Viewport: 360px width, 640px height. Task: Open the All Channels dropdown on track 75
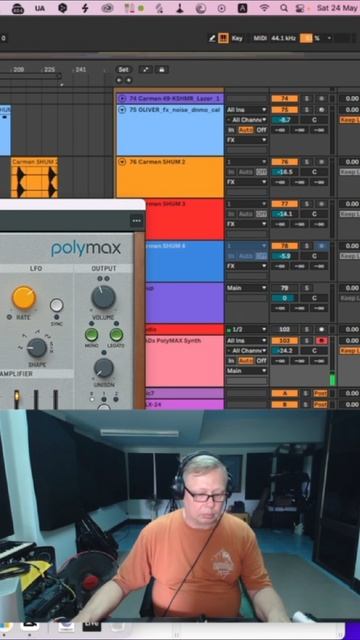pos(247,120)
